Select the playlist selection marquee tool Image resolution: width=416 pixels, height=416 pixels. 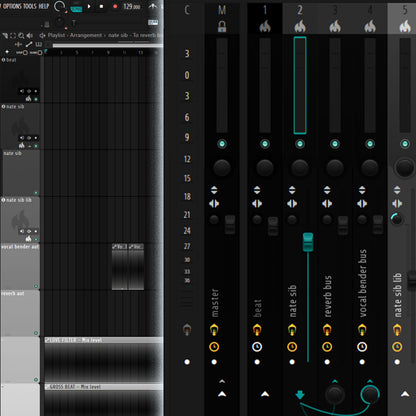[x=13, y=35]
